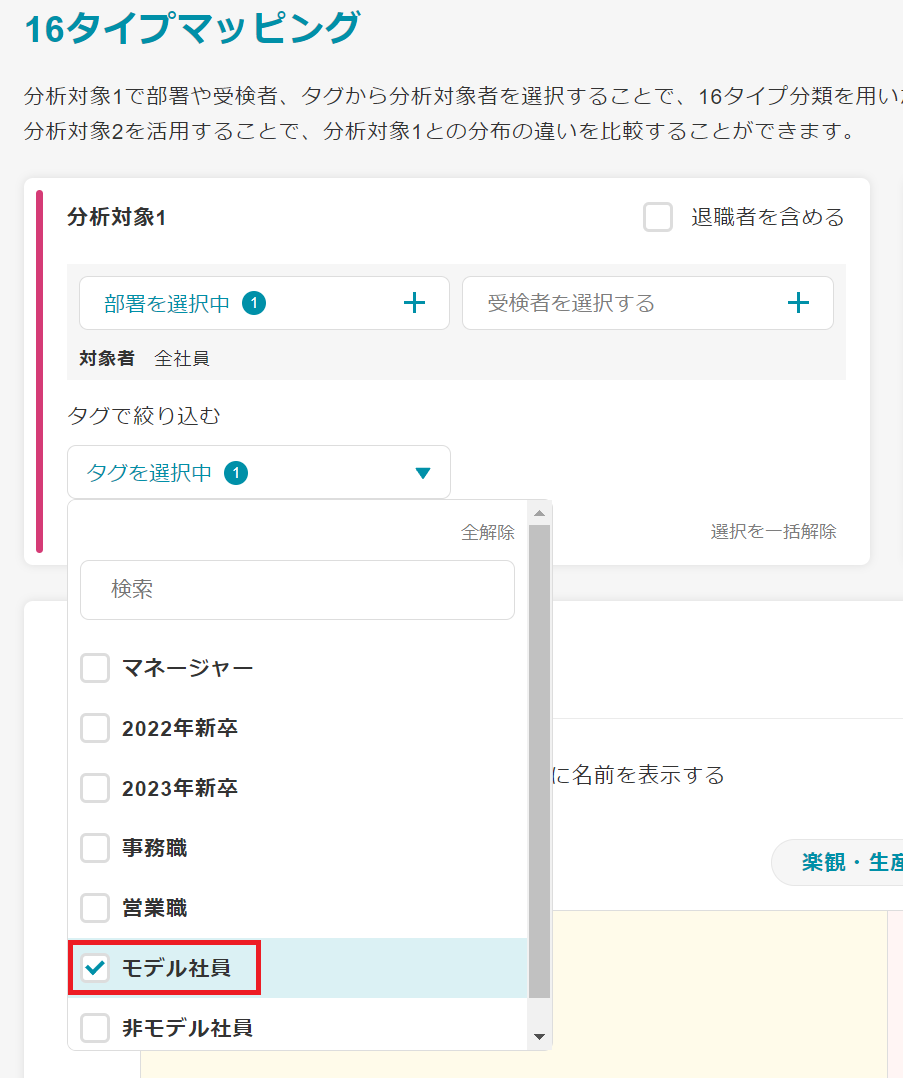Focus the 検索 tag search field

pyautogui.click(x=297, y=590)
